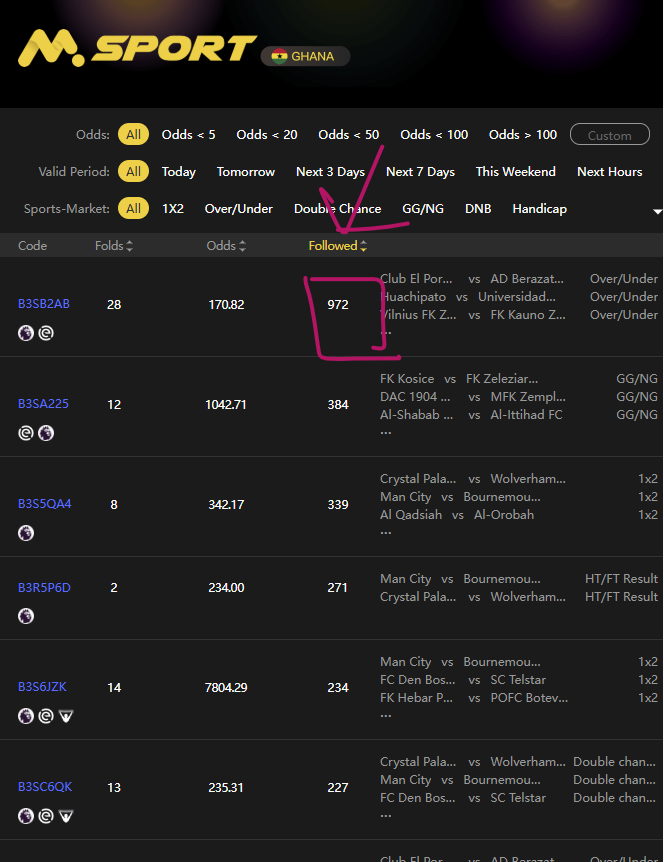This screenshot has height=862, width=664.
Task: Open booking code B3SB2AB
Action: (44, 303)
